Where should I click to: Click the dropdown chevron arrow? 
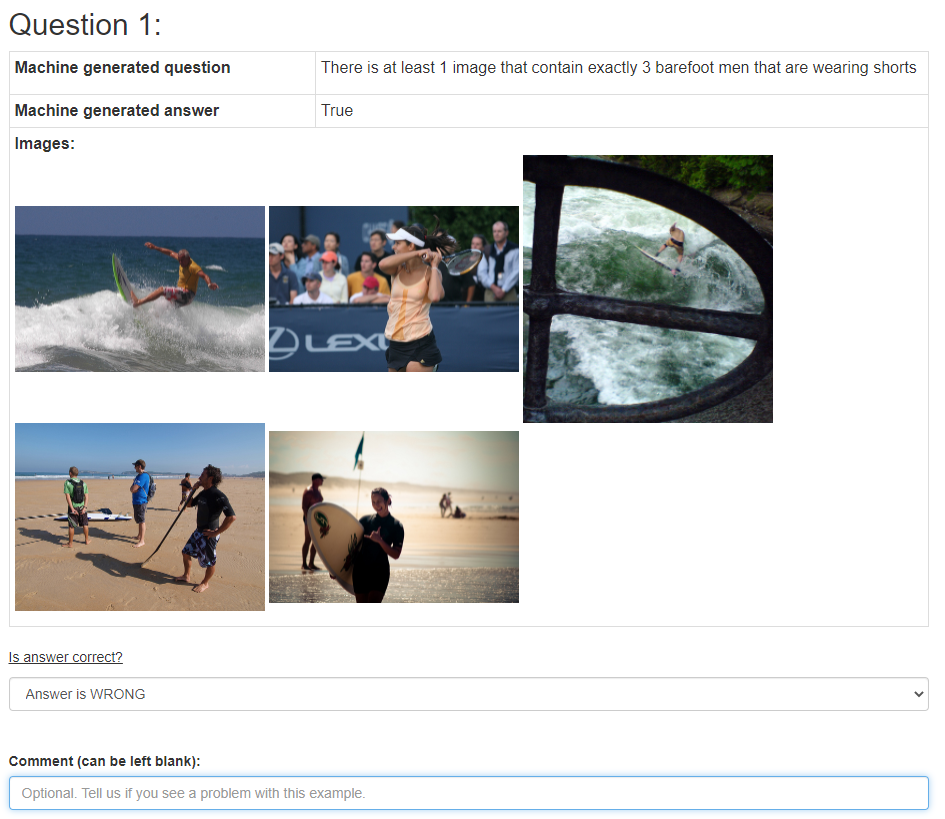click(918, 694)
